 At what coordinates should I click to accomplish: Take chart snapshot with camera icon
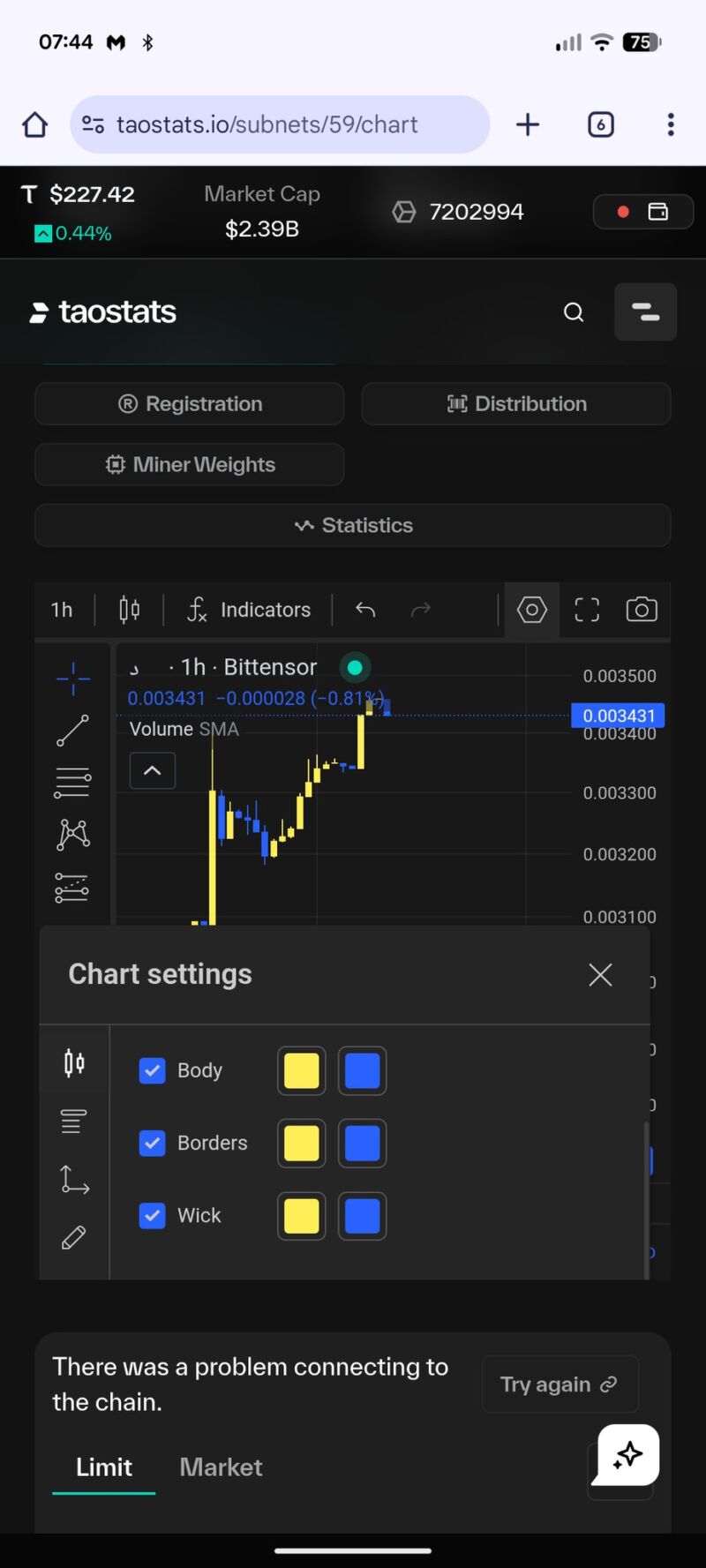[642, 610]
